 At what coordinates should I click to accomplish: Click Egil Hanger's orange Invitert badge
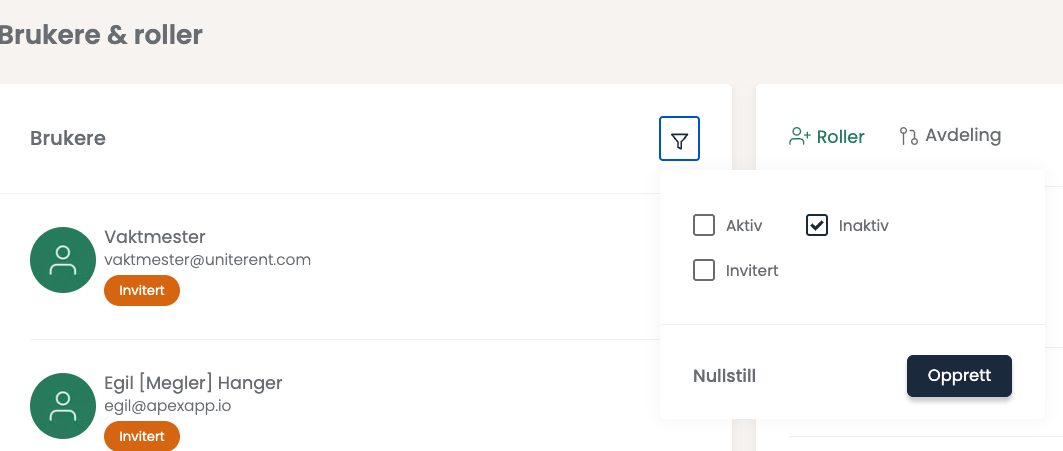click(142, 436)
